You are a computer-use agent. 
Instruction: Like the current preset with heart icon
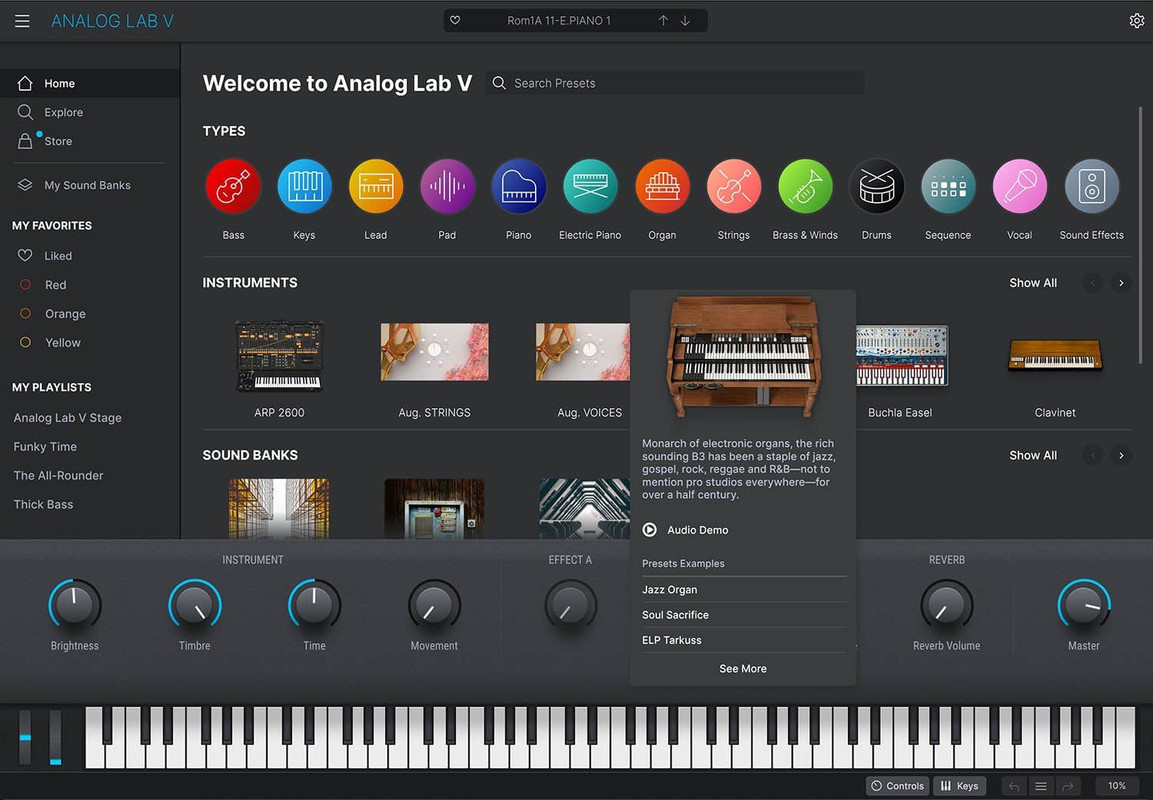(x=455, y=21)
